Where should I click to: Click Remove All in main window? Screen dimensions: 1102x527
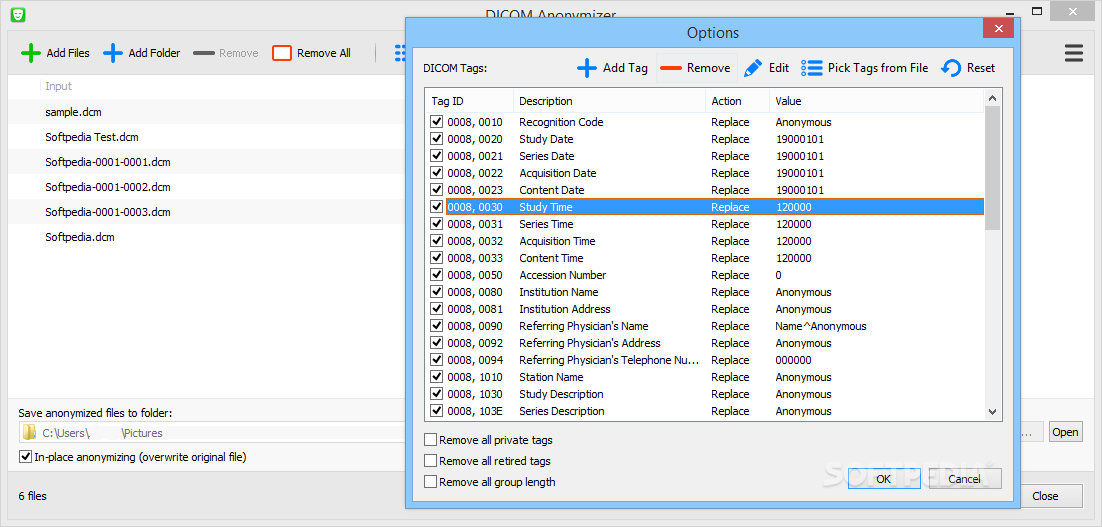tap(311, 53)
